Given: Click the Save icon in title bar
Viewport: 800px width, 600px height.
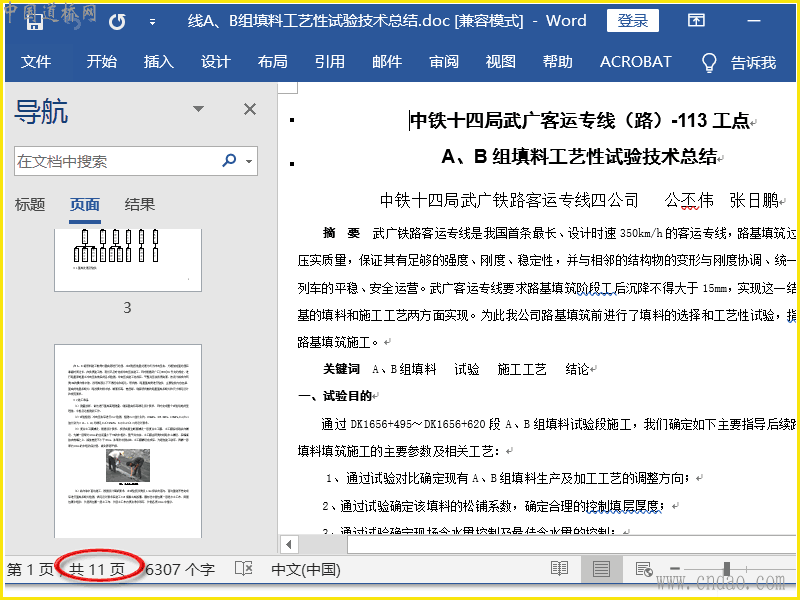Looking at the screenshot, I should click(35, 21).
